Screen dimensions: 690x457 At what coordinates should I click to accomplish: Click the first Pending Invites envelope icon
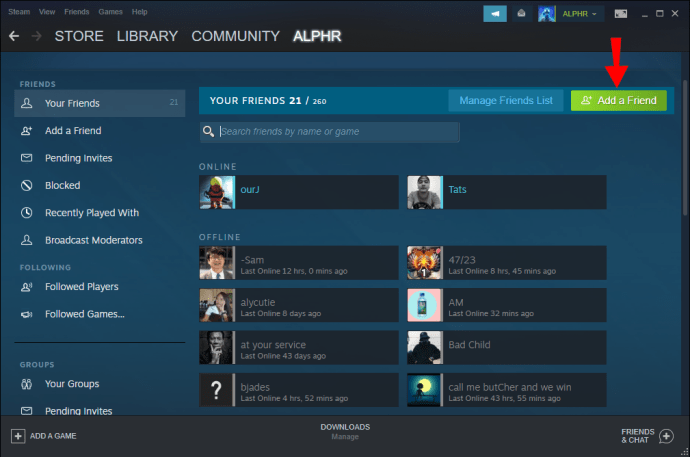tap(26, 158)
